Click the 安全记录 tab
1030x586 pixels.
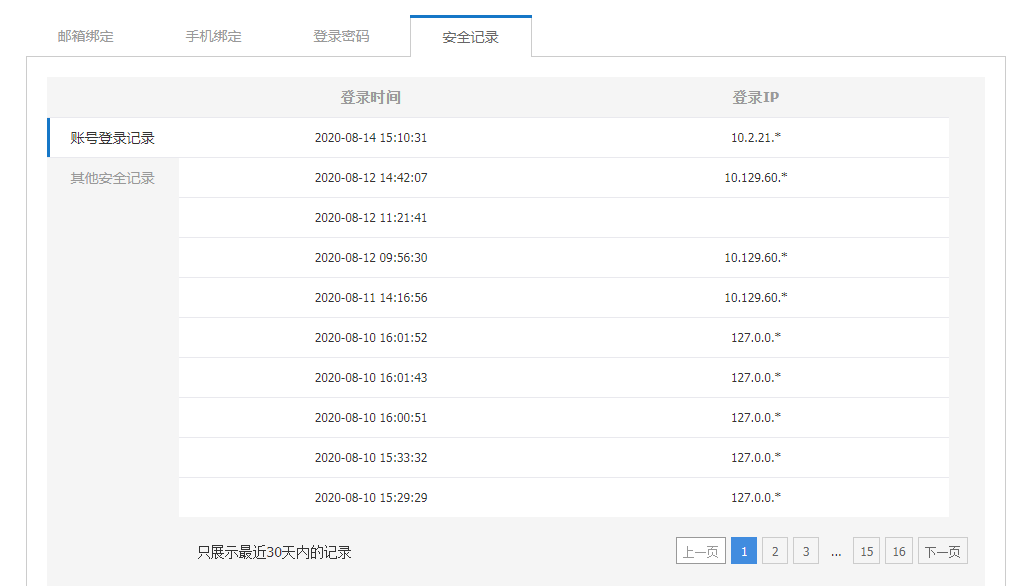click(470, 37)
